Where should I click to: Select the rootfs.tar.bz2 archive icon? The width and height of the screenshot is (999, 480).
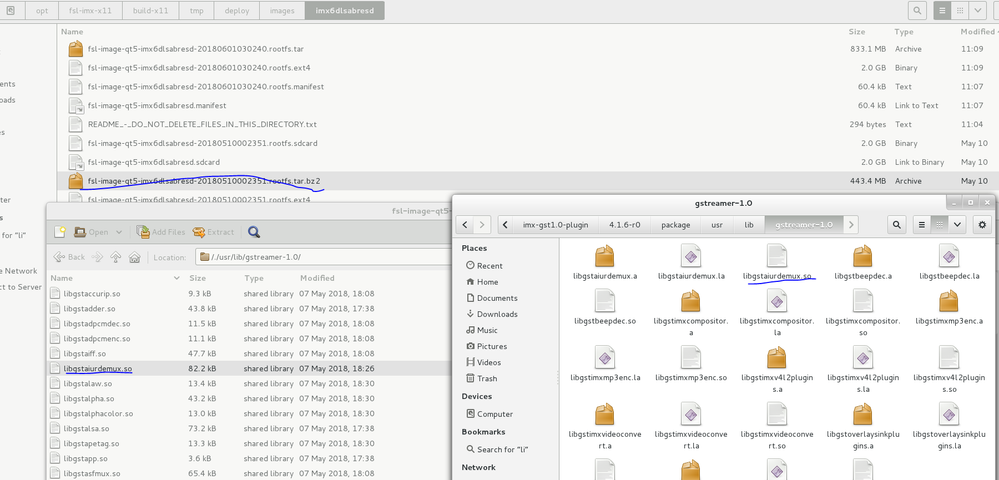pyautogui.click(x=76, y=181)
